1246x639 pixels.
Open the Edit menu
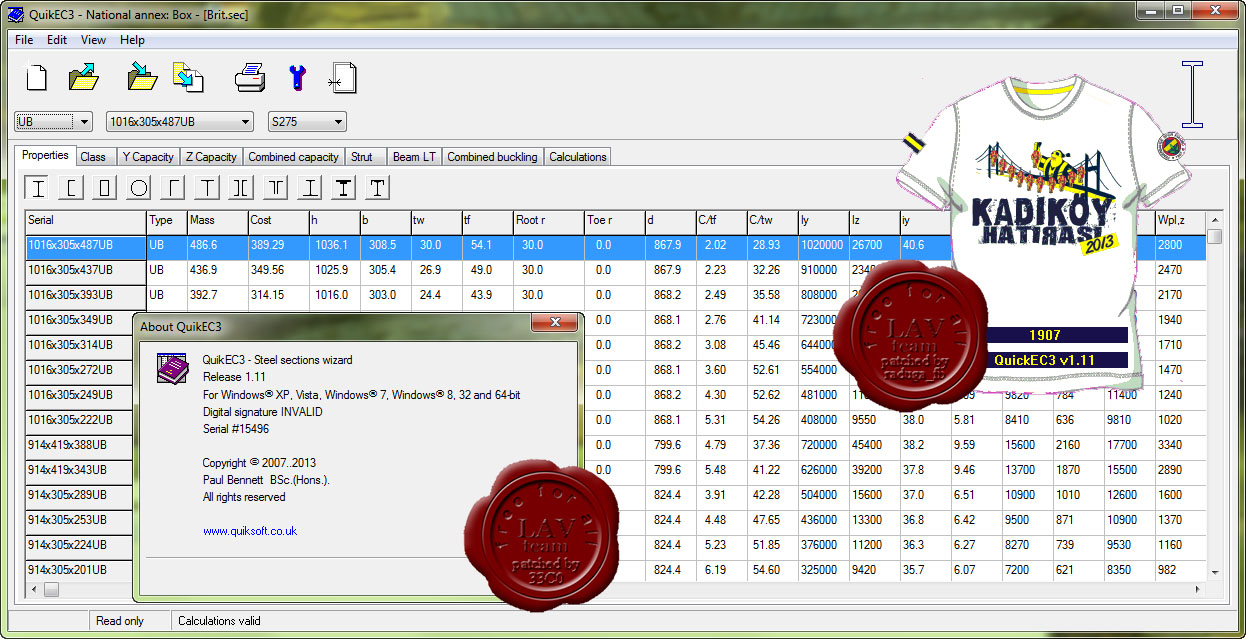coord(57,40)
